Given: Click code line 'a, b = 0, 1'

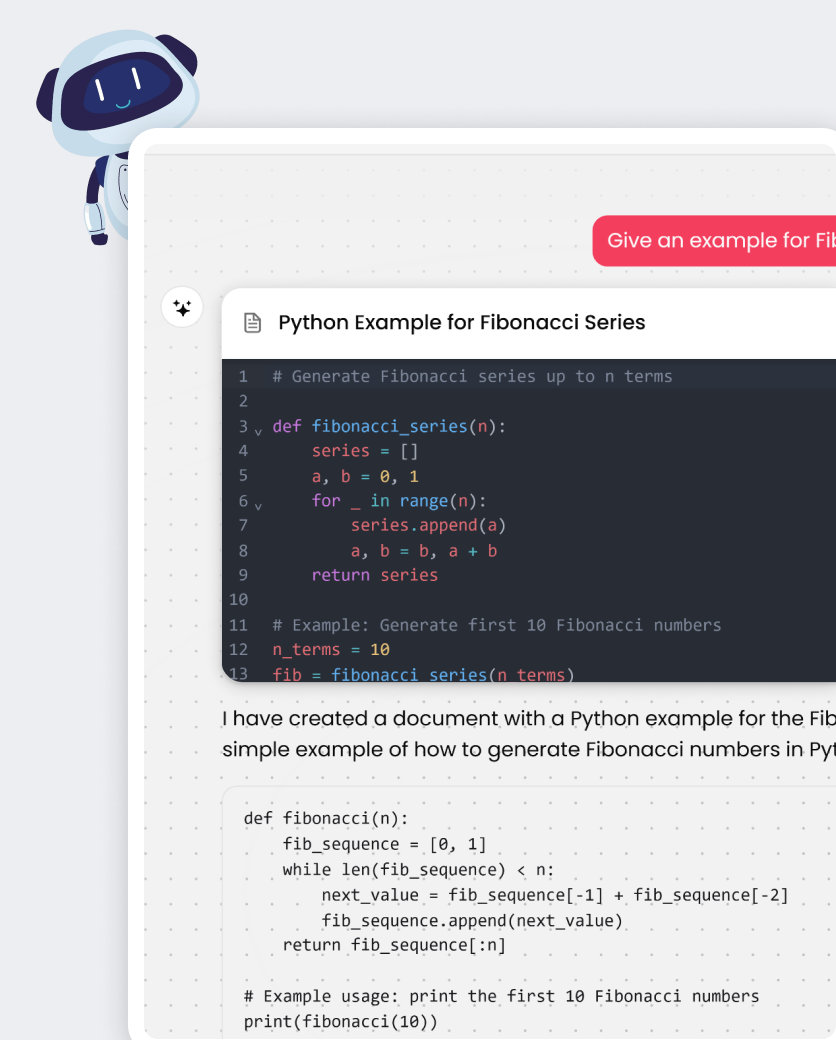Looking at the screenshot, I should (365, 476).
